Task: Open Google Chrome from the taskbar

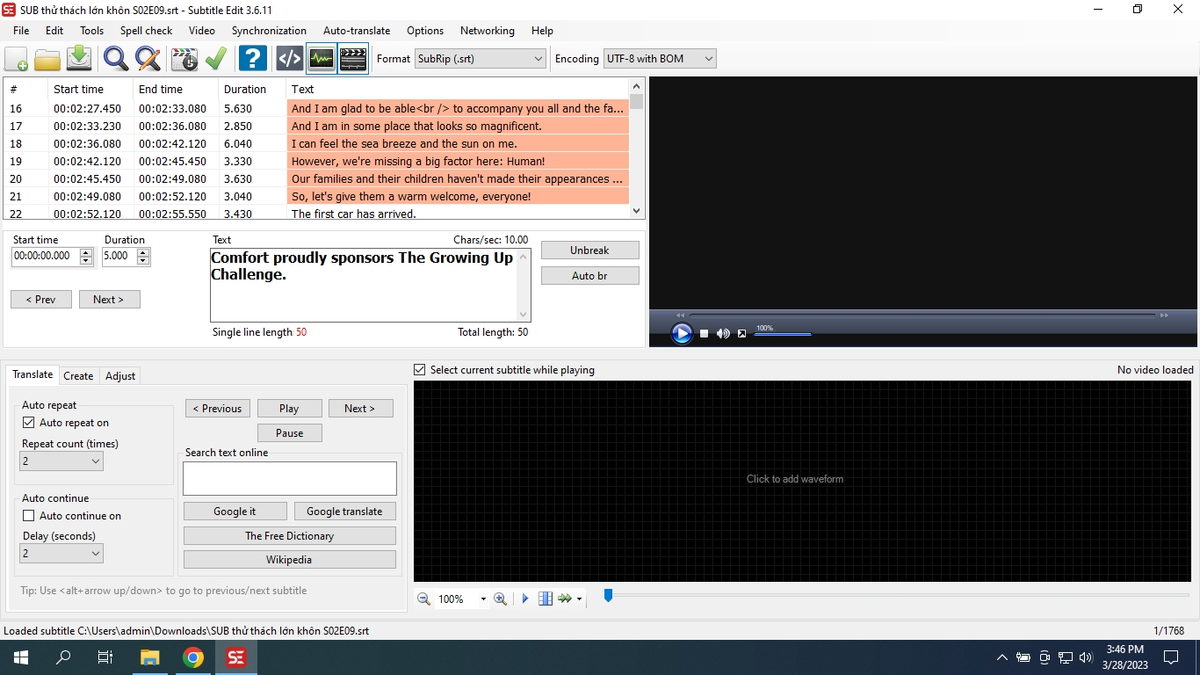Action: click(x=193, y=657)
